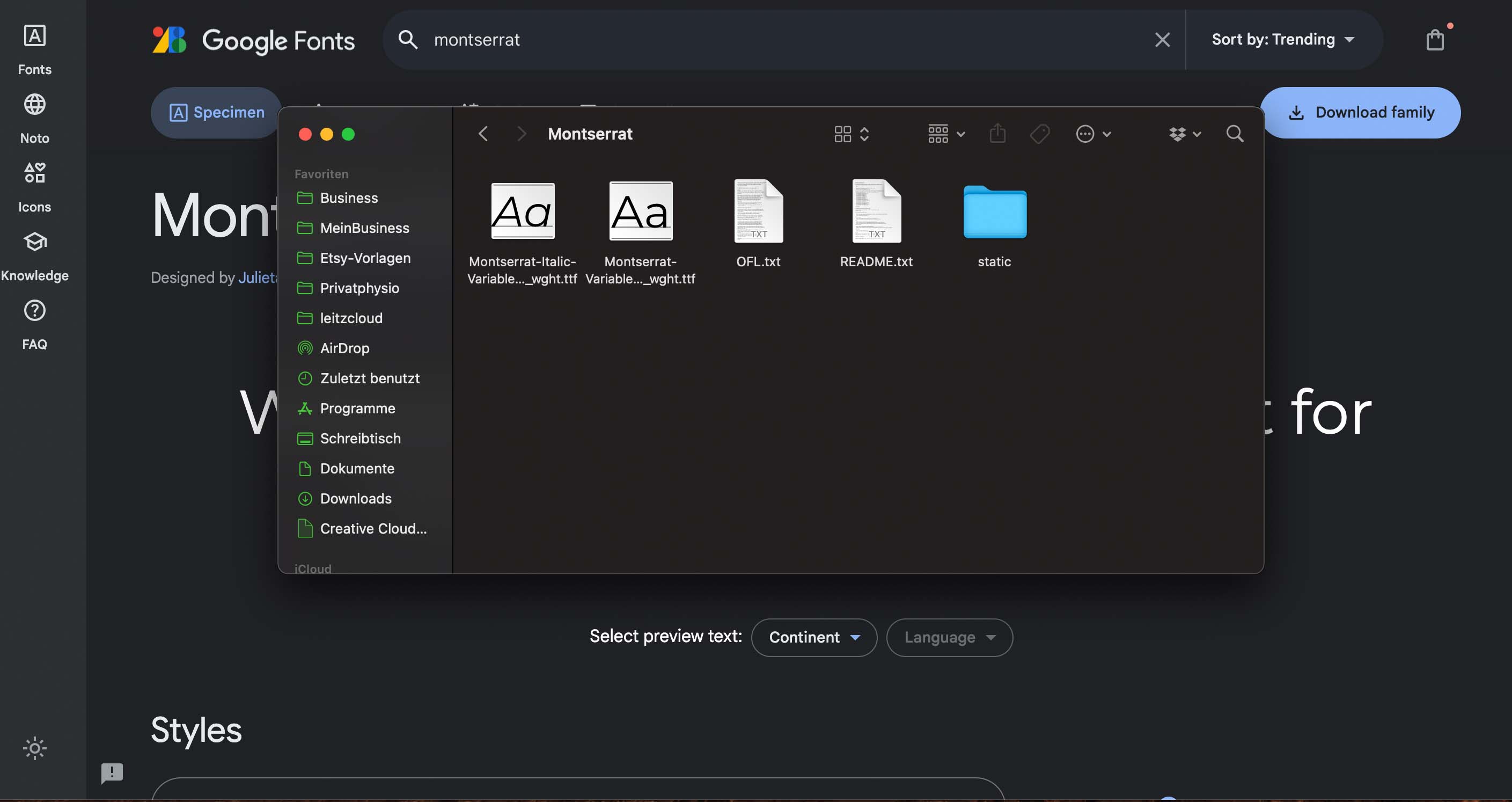Click the Montserrat title in Finder toolbar

[590, 134]
